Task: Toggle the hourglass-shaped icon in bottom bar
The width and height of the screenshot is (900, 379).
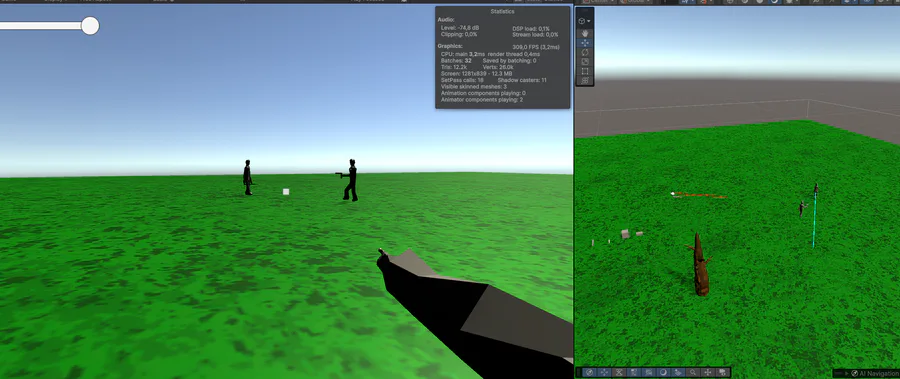Action: point(619,372)
